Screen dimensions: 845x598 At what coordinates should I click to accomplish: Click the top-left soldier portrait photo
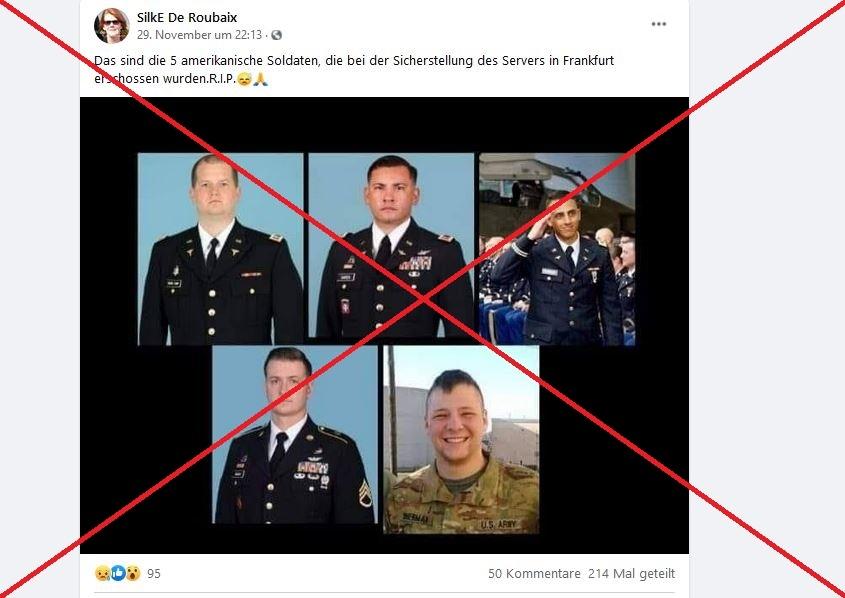click(220, 249)
